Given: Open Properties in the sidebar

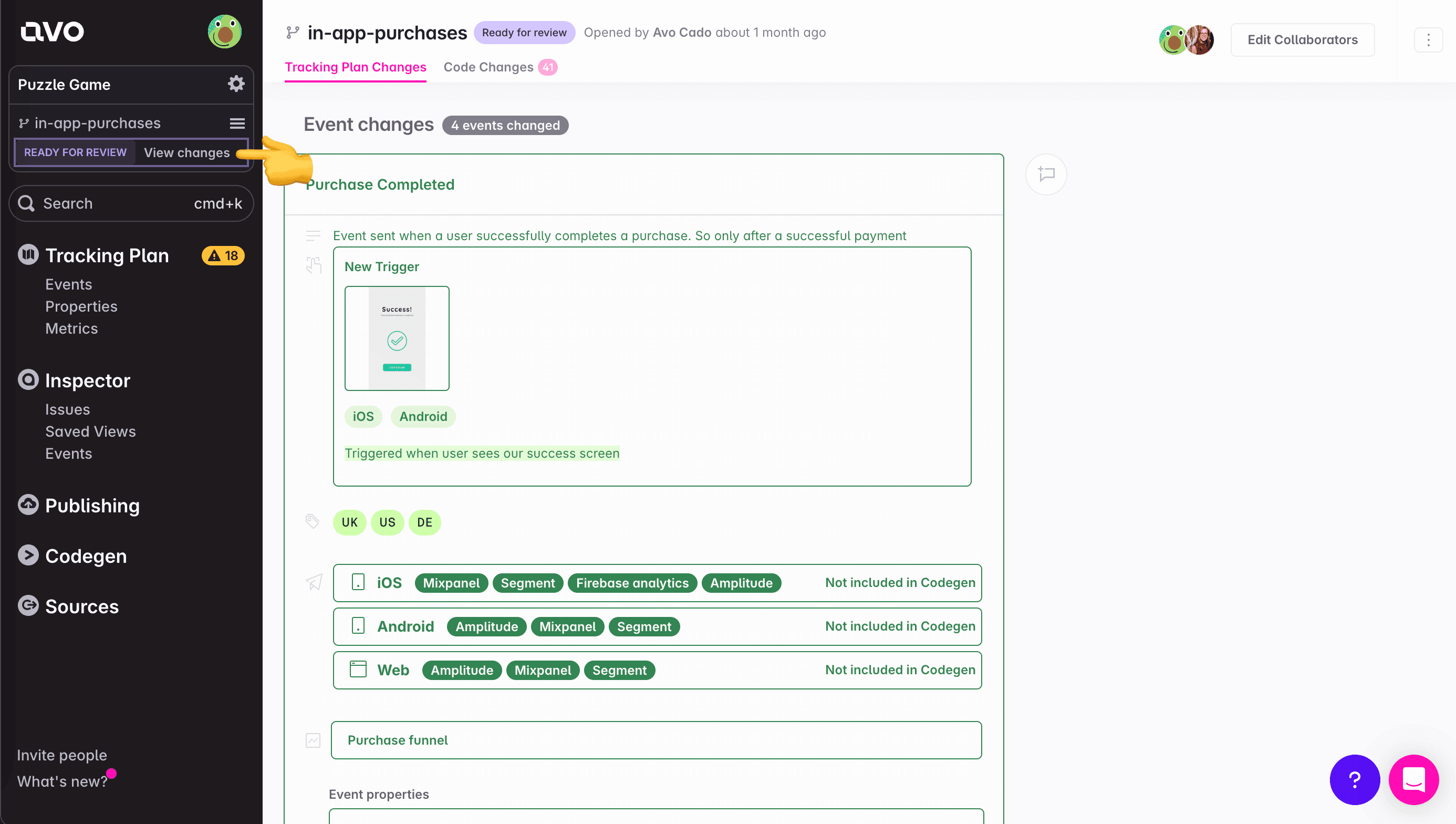Looking at the screenshot, I should pos(81,307).
